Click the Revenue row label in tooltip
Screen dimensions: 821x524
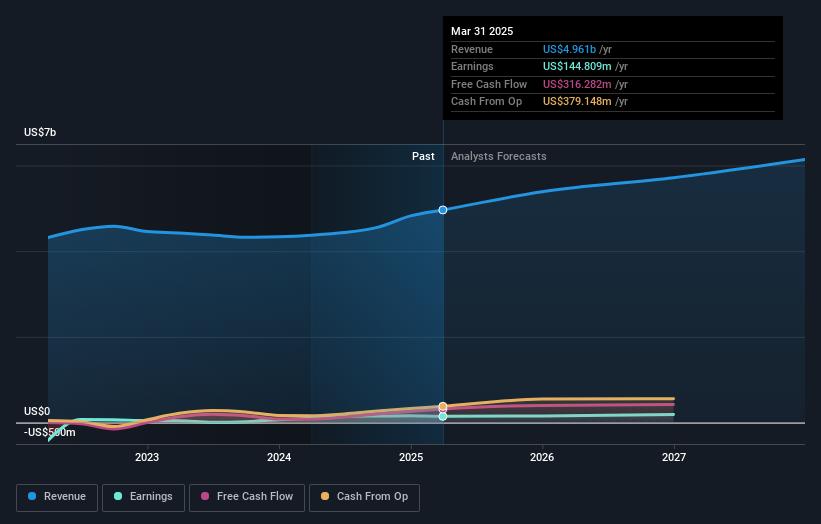coord(472,49)
